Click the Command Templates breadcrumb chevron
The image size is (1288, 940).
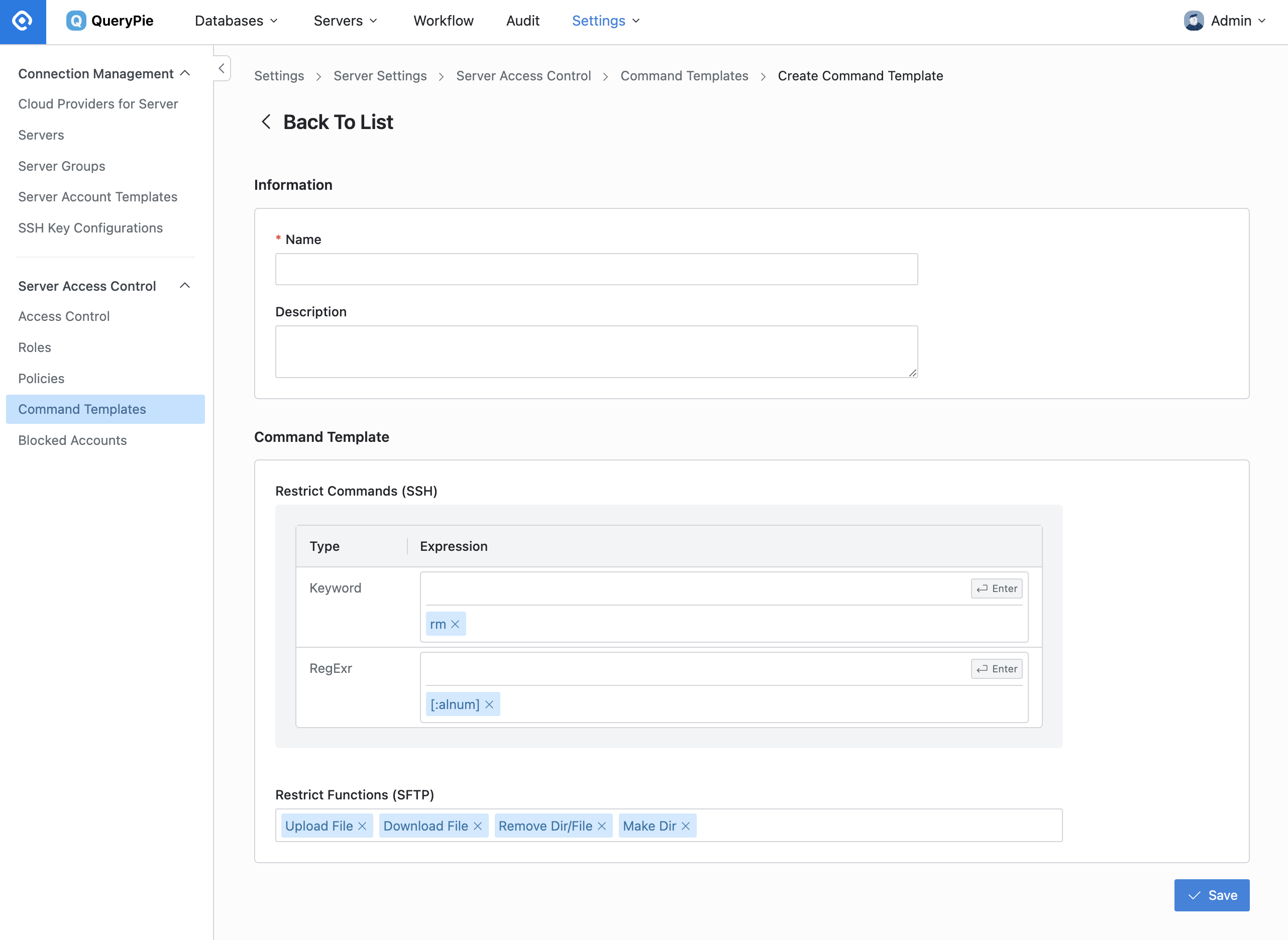point(763,76)
